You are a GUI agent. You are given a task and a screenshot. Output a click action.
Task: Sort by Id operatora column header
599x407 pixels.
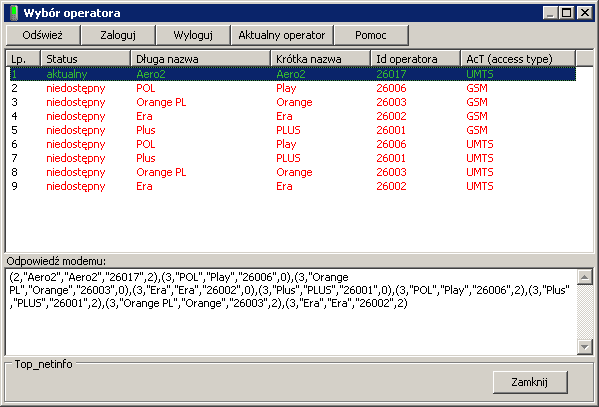(x=416, y=59)
